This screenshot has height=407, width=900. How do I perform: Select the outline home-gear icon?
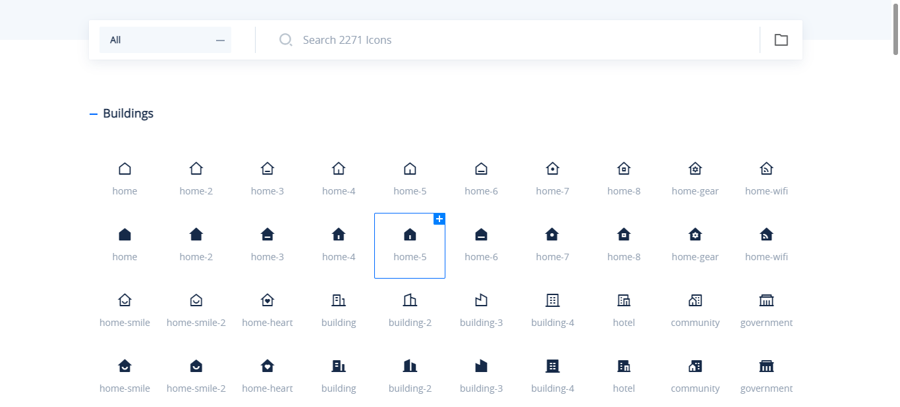click(x=695, y=169)
